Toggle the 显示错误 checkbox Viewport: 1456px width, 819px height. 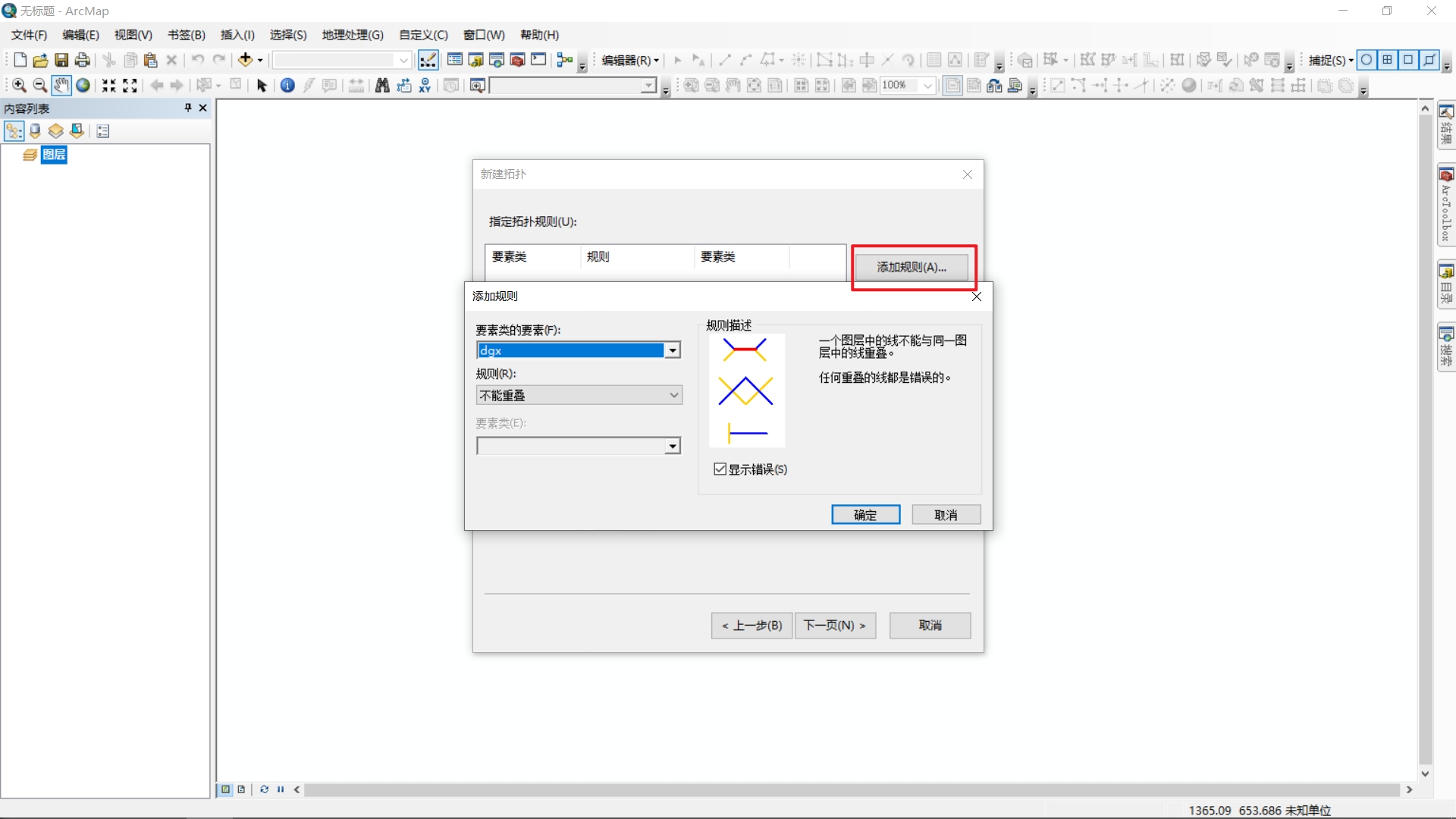[720, 469]
